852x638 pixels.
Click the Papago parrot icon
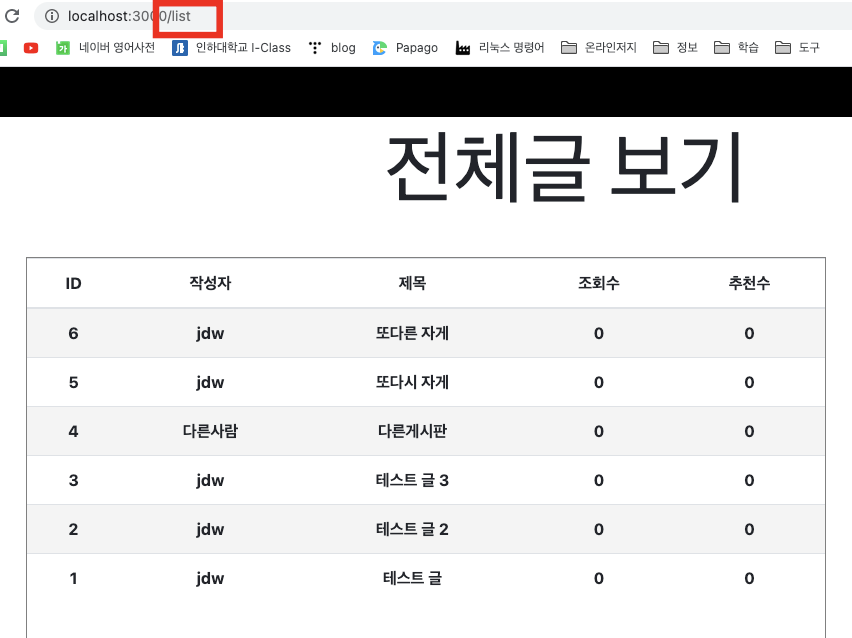click(x=380, y=48)
